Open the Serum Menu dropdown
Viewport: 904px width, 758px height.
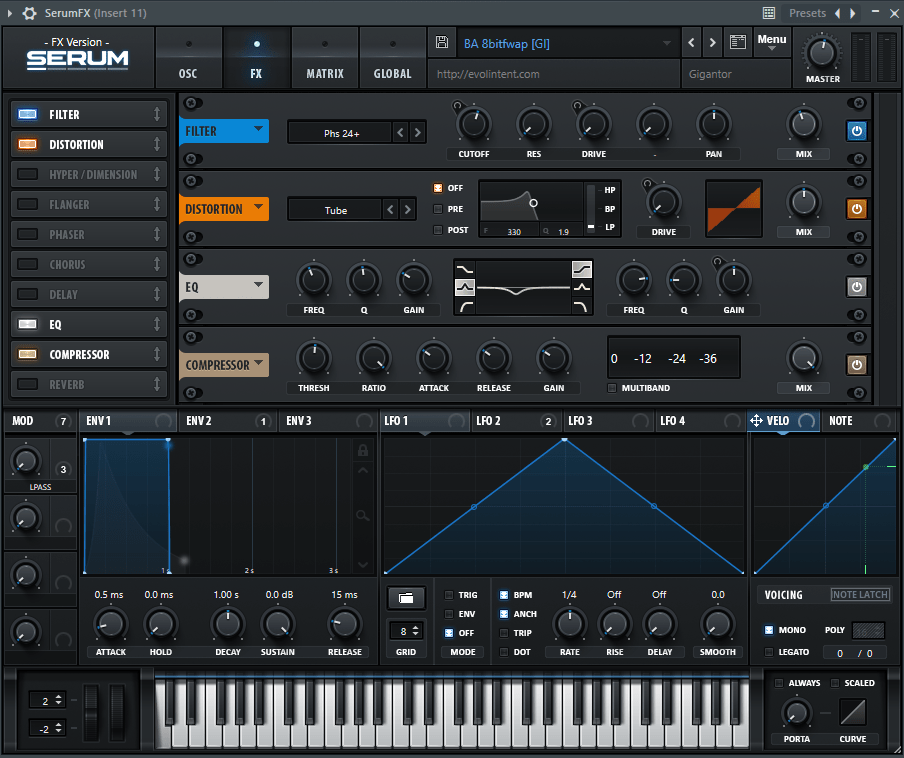[771, 42]
